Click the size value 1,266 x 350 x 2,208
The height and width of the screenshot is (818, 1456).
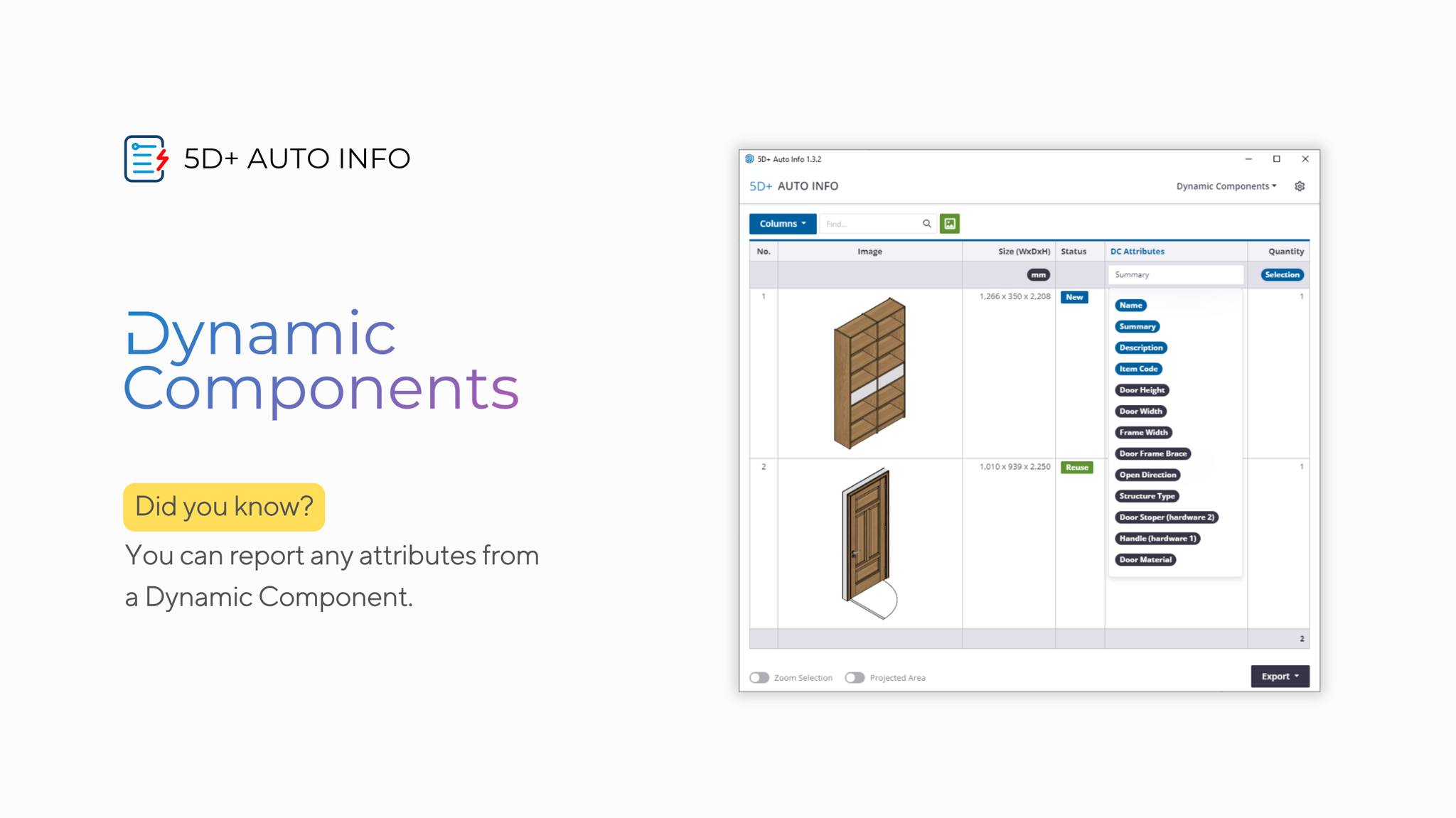pyautogui.click(x=1015, y=296)
